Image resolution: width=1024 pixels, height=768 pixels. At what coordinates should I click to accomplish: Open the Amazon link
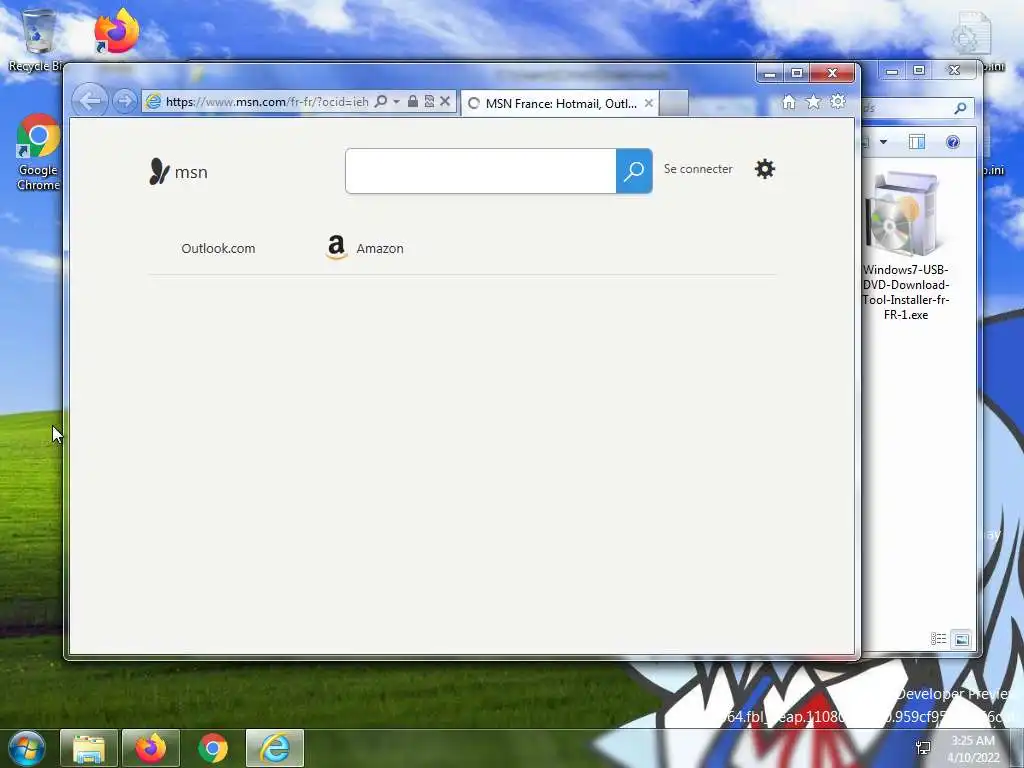pyautogui.click(x=380, y=248)
